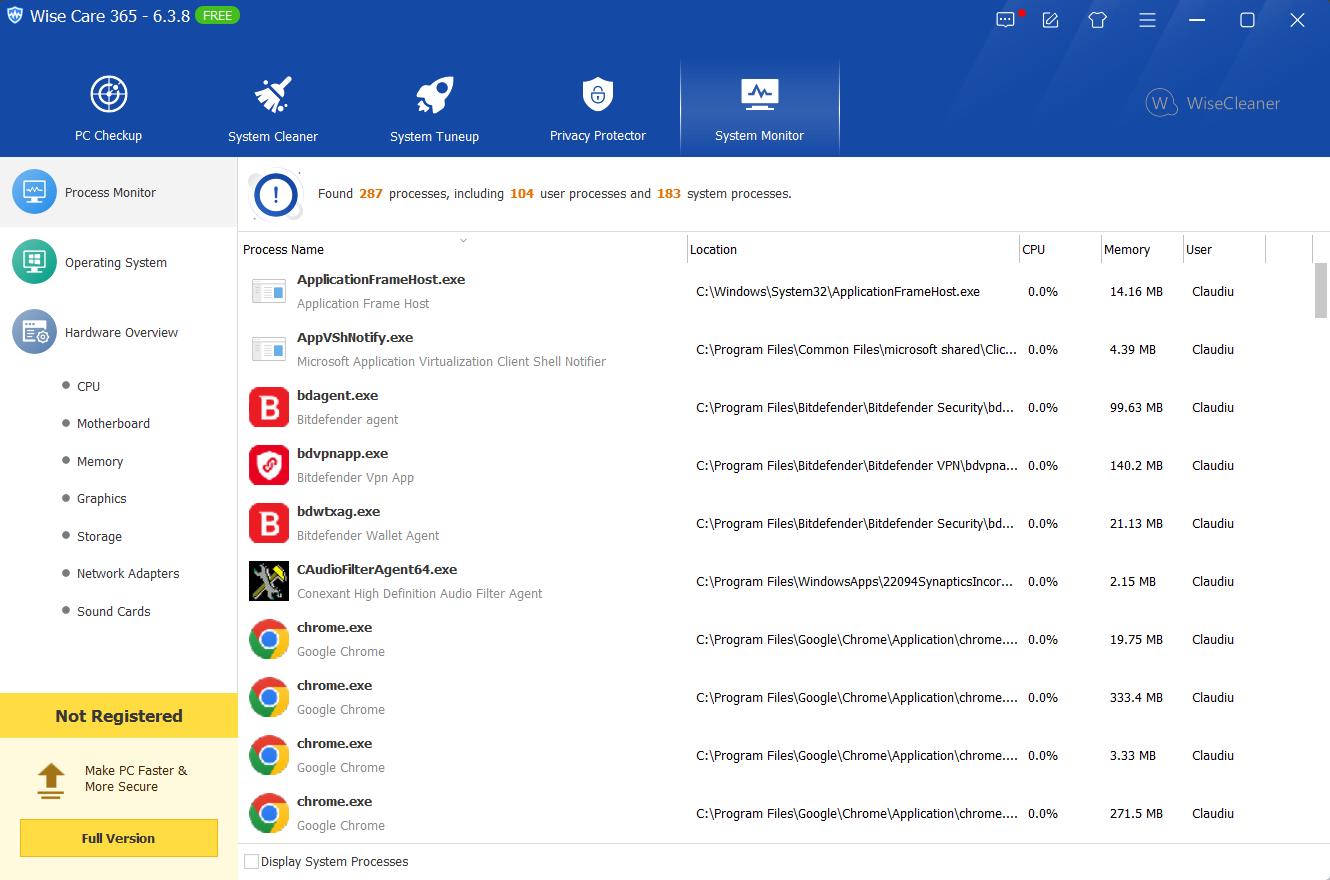Click the upgrade arrow icon

[51, 779]
